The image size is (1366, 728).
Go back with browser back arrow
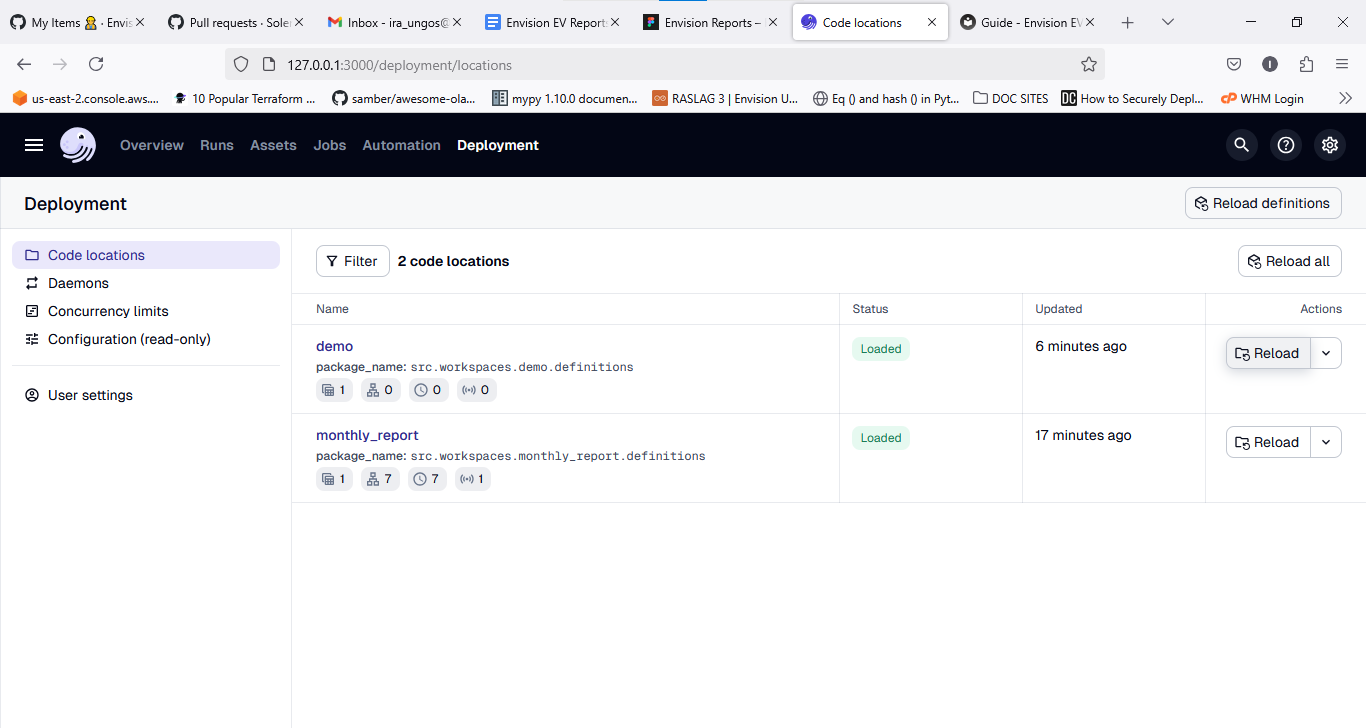(x=24, y=64)
